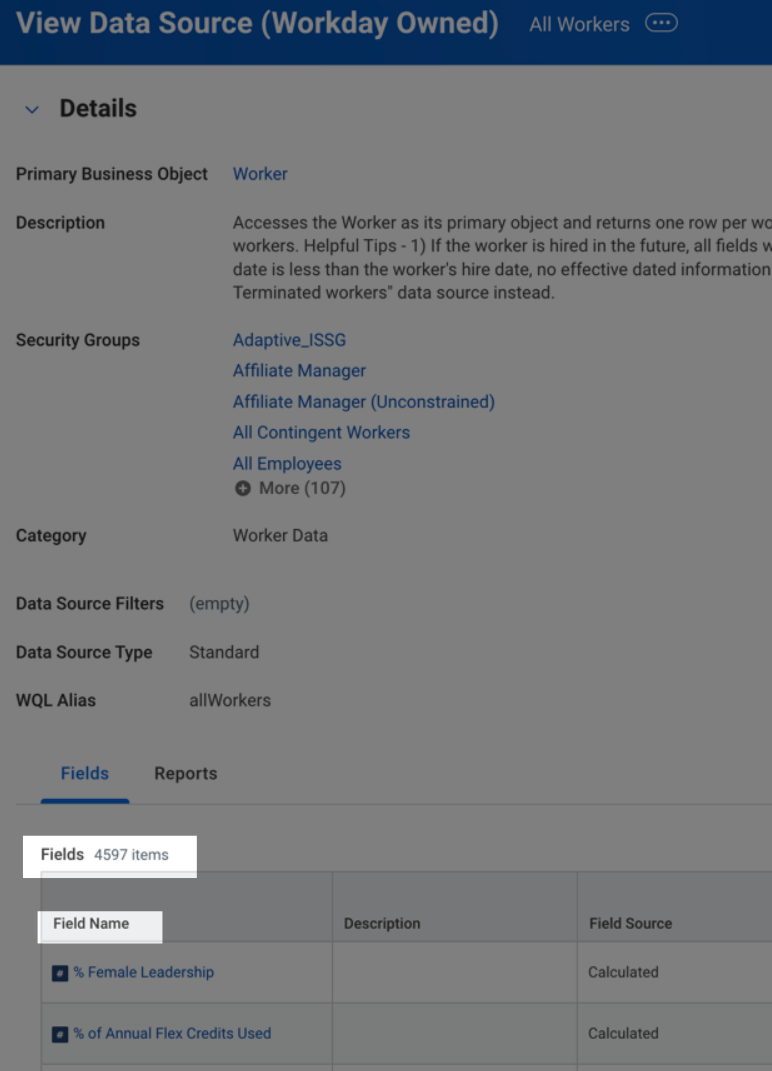The image size is (772, 1071).
Task: Collapse the Details section chevron
Action: tap(32, 109)
